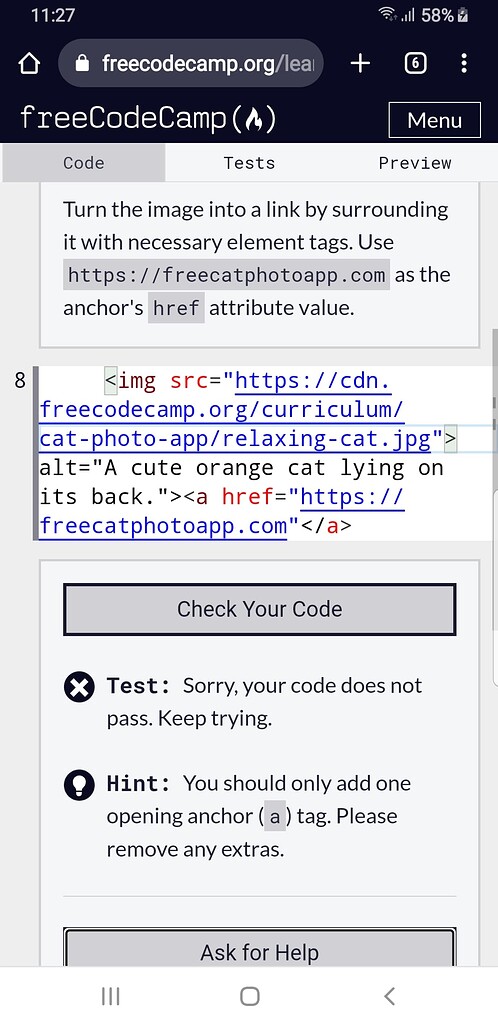Click line number 8 in the editor gutter
498x1024 pixels.
pos(20,381)
